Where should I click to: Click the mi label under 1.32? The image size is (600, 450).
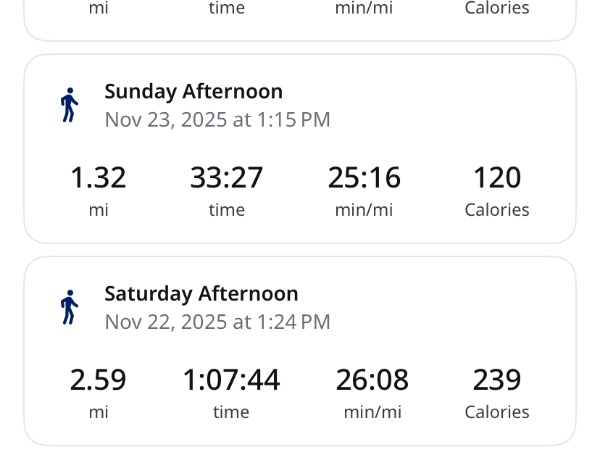98,210
